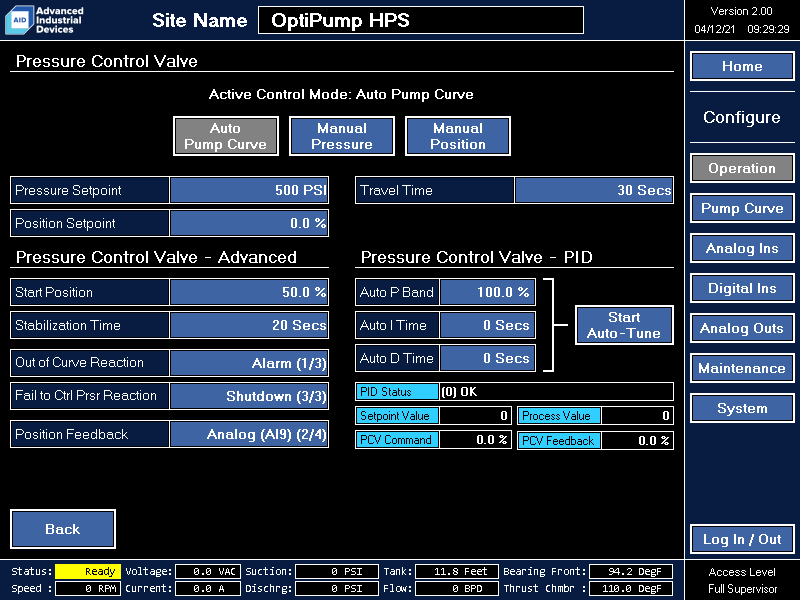The height and width of the screenshot is (600, 800).
Task: Edit the Site Name field
Action: [421, 20]
